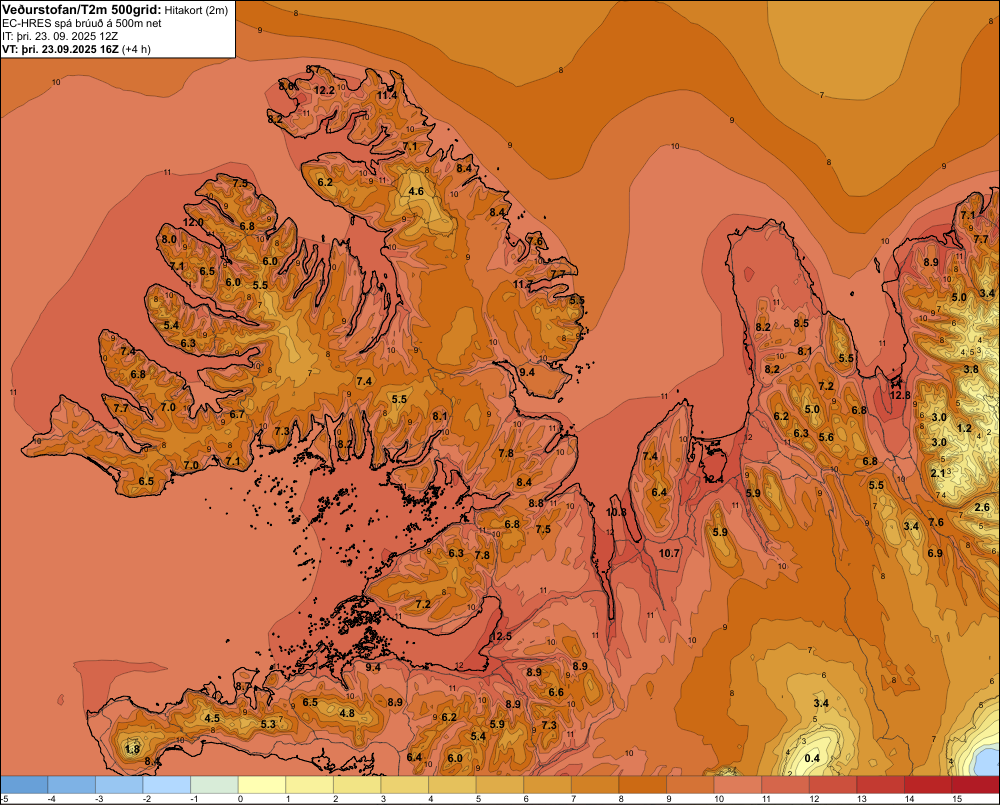The image size is (1000, 805).
Task: Select the '6.9' temperature value
Action: (x=935, y=553)
